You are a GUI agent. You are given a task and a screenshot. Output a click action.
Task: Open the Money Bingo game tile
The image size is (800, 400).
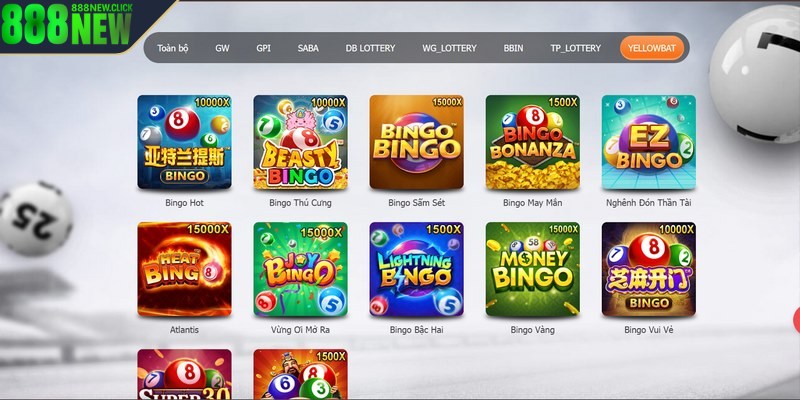pyautogui.click(x=533, y=269)
